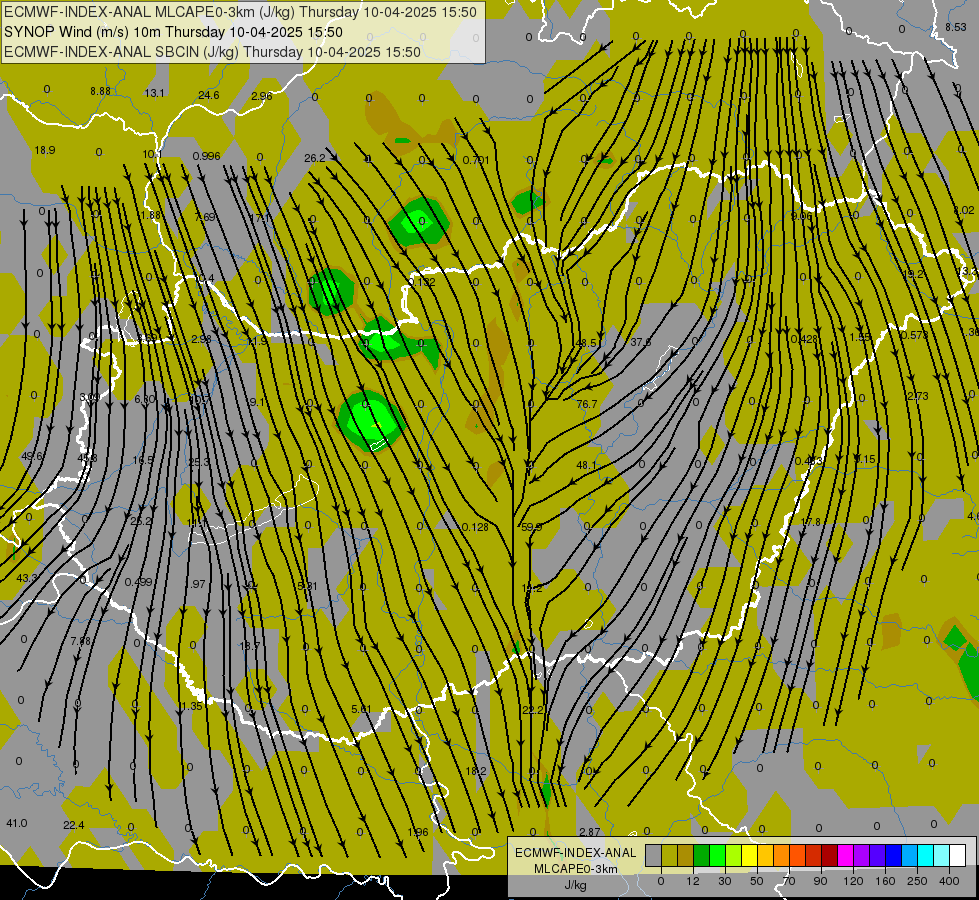Image resolution: width=979 pixels, height=900 pixels.
Task: Click the map value 2.87
Action: click(x=590, y=832)
